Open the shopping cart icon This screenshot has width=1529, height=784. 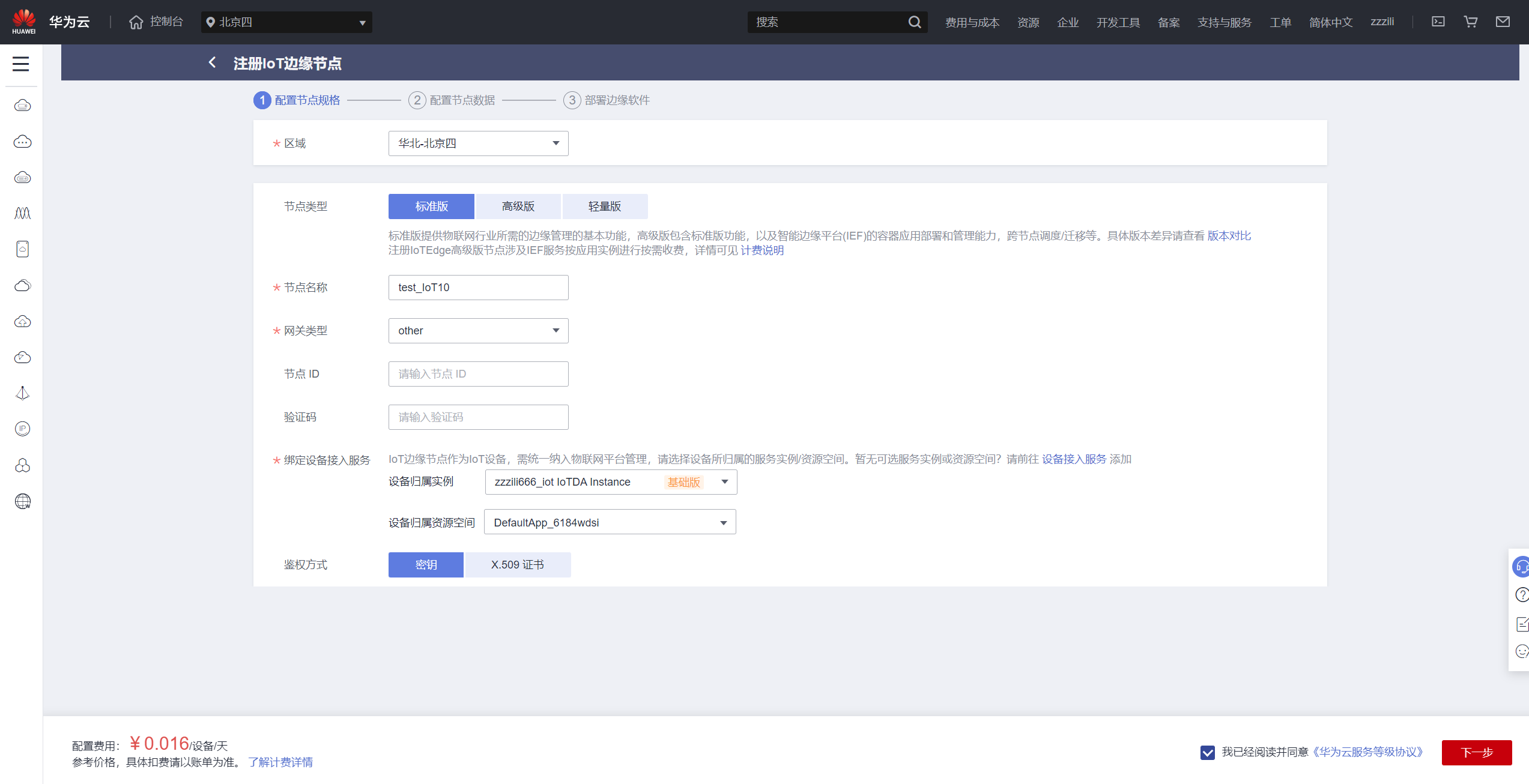click(x=1470, y=22)
